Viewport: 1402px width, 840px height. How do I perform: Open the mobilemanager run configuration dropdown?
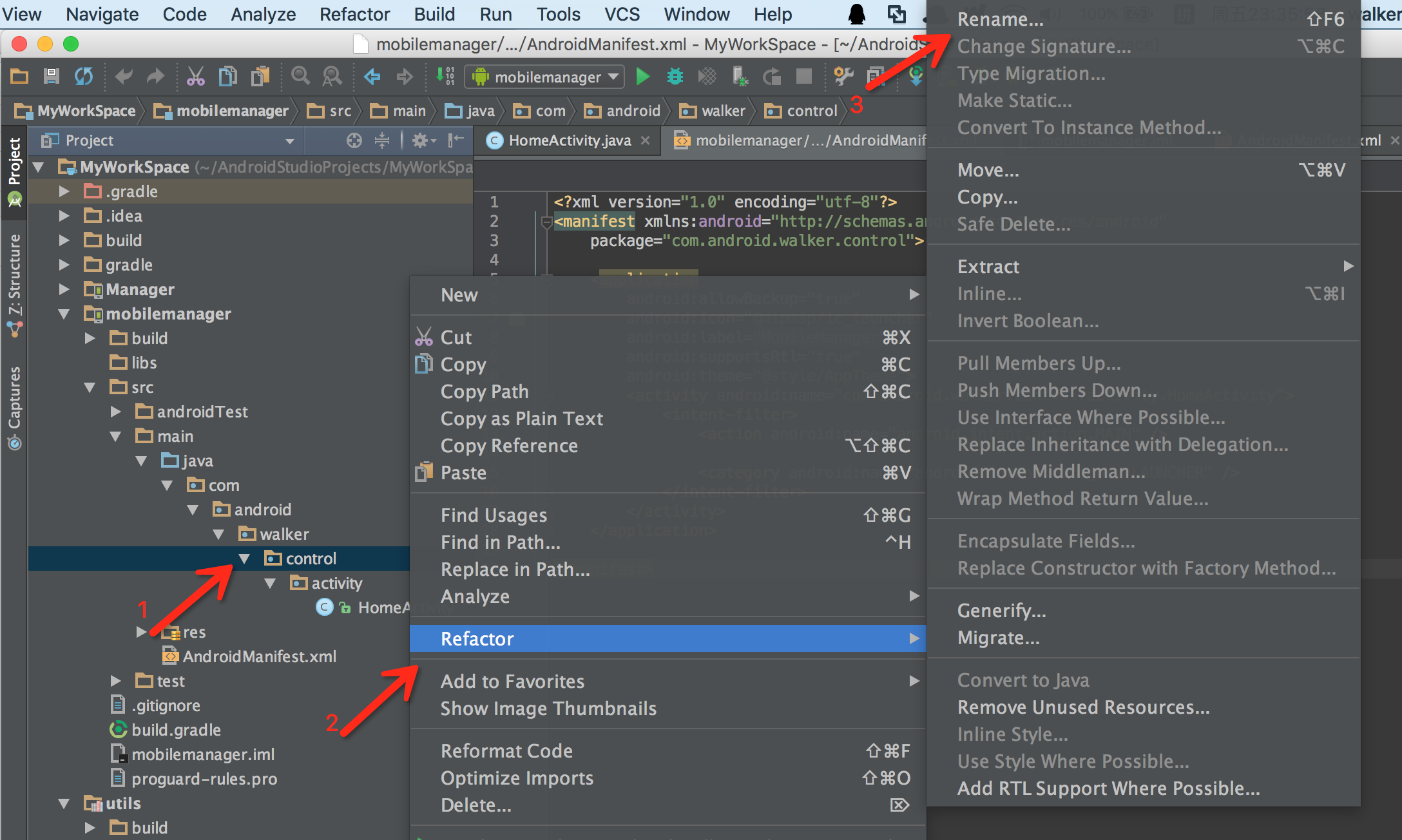544,77
